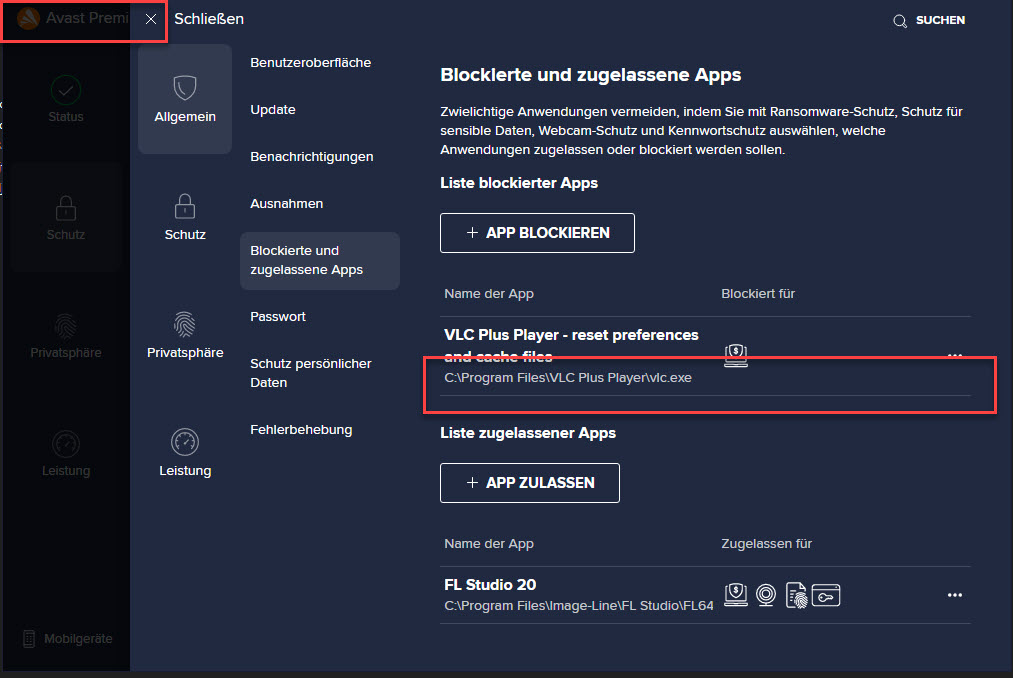The image size is (1013, 678).
Task: Click SUCHEN search label
Action: coord(940,20)
